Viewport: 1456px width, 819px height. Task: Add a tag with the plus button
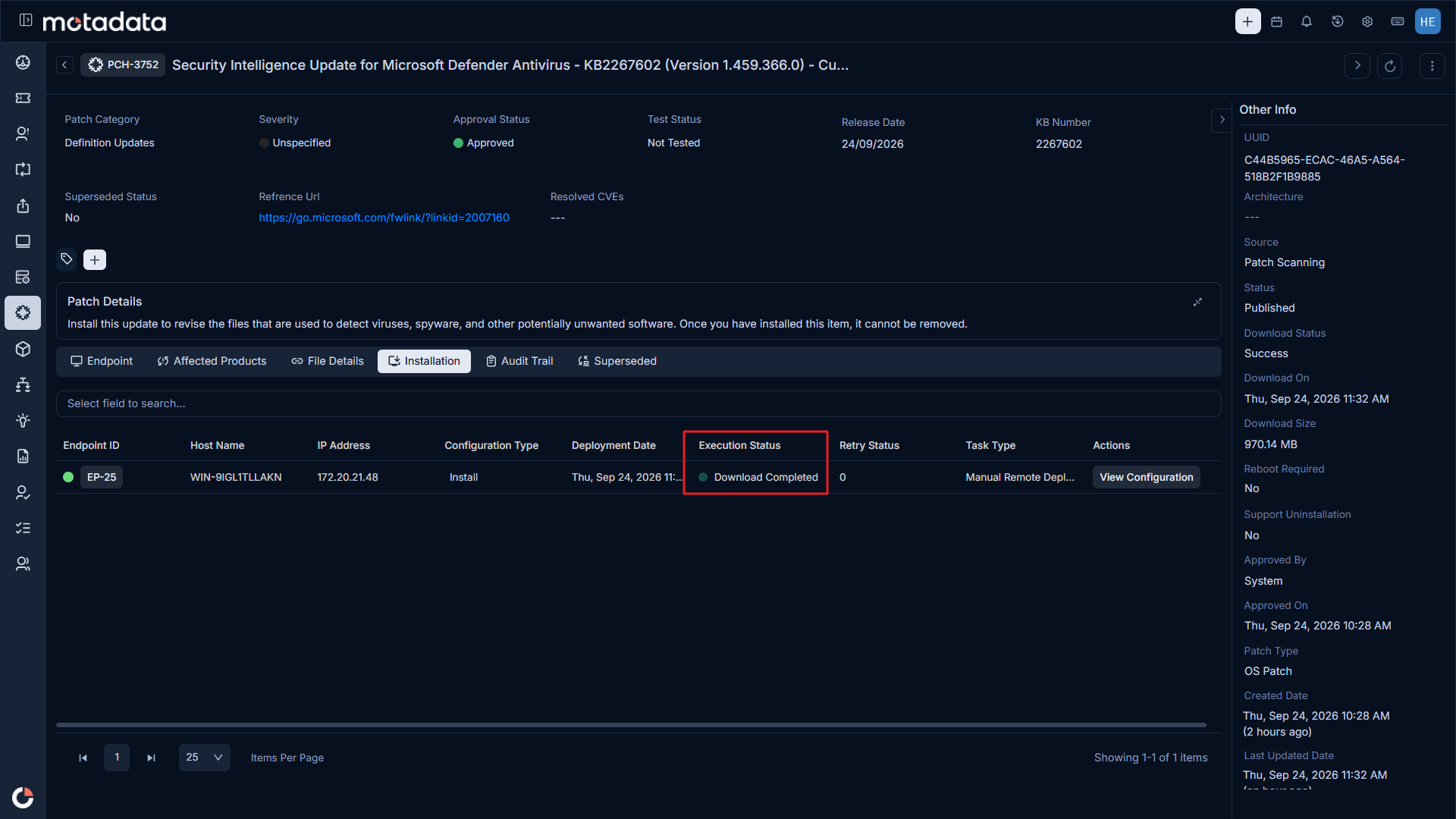95,260
